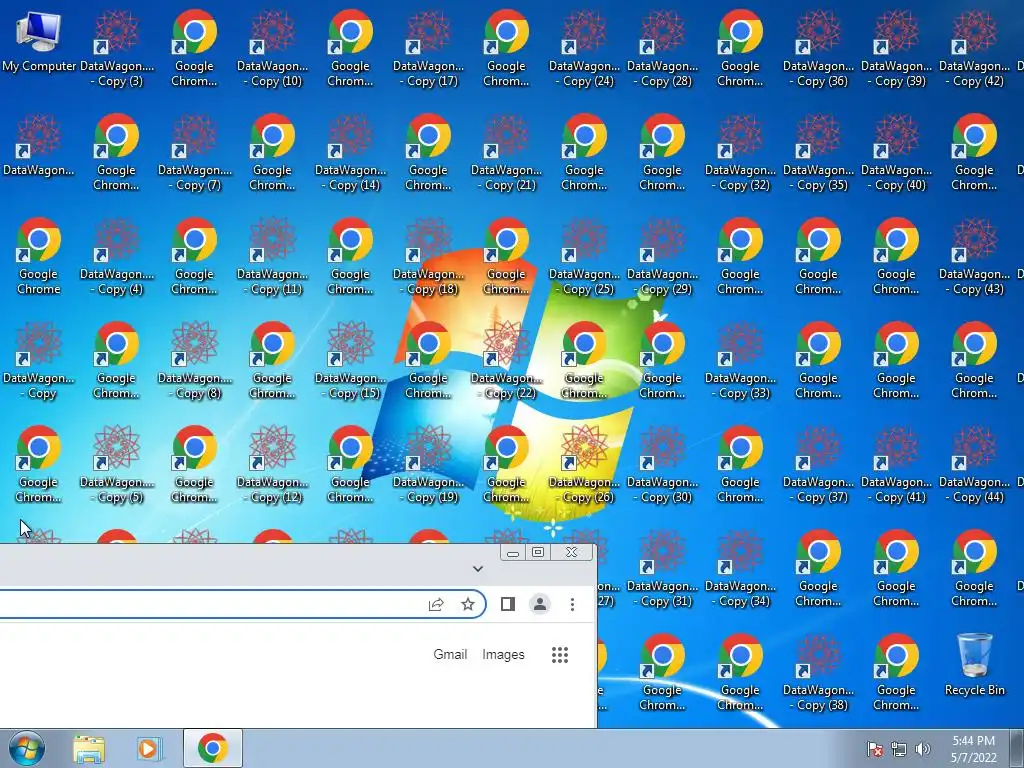The width and height of the screenshot is (1024, 768).
Task: Select DataWagon - Copy (22) shortcut
Action: pyautogui.click(x=506, y=360)
